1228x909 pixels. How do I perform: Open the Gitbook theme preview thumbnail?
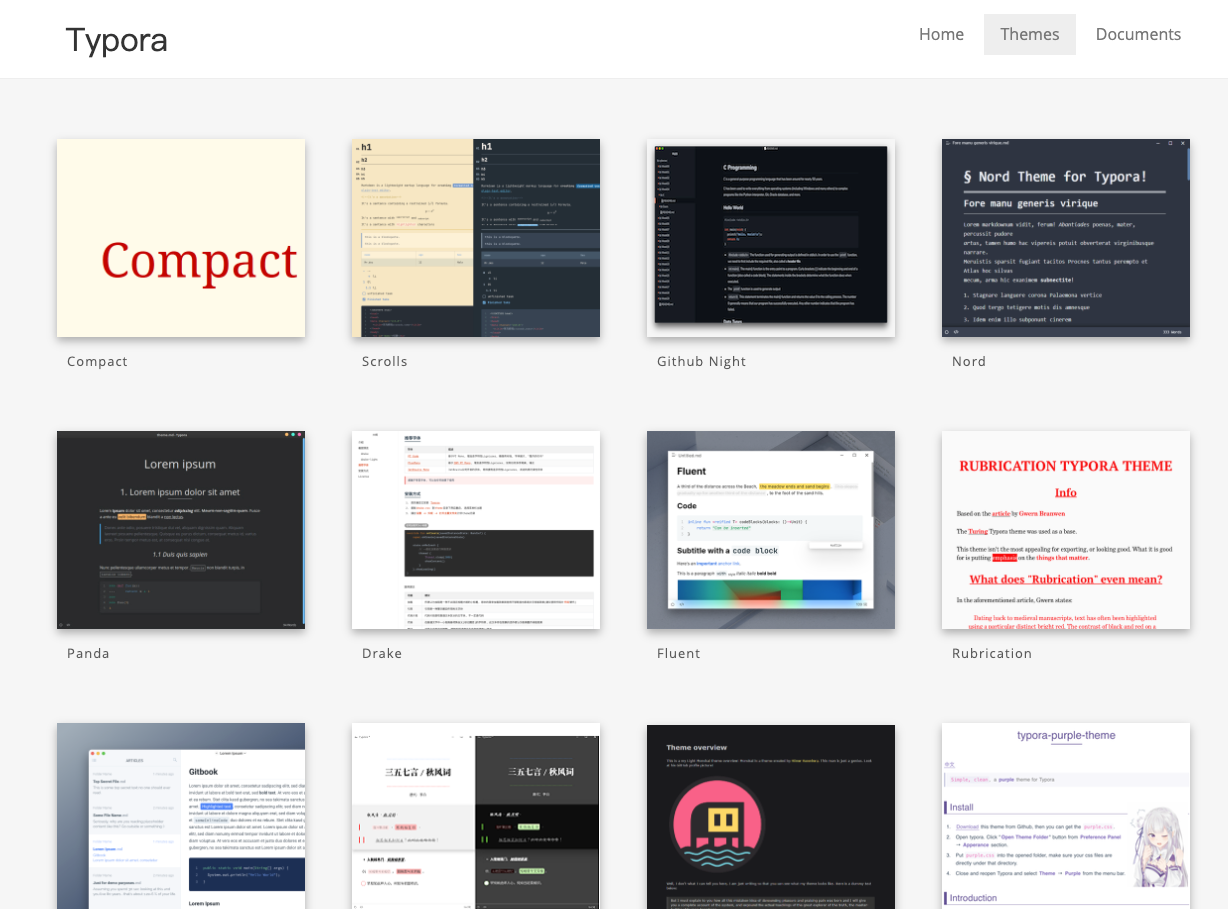click(181, 816)
